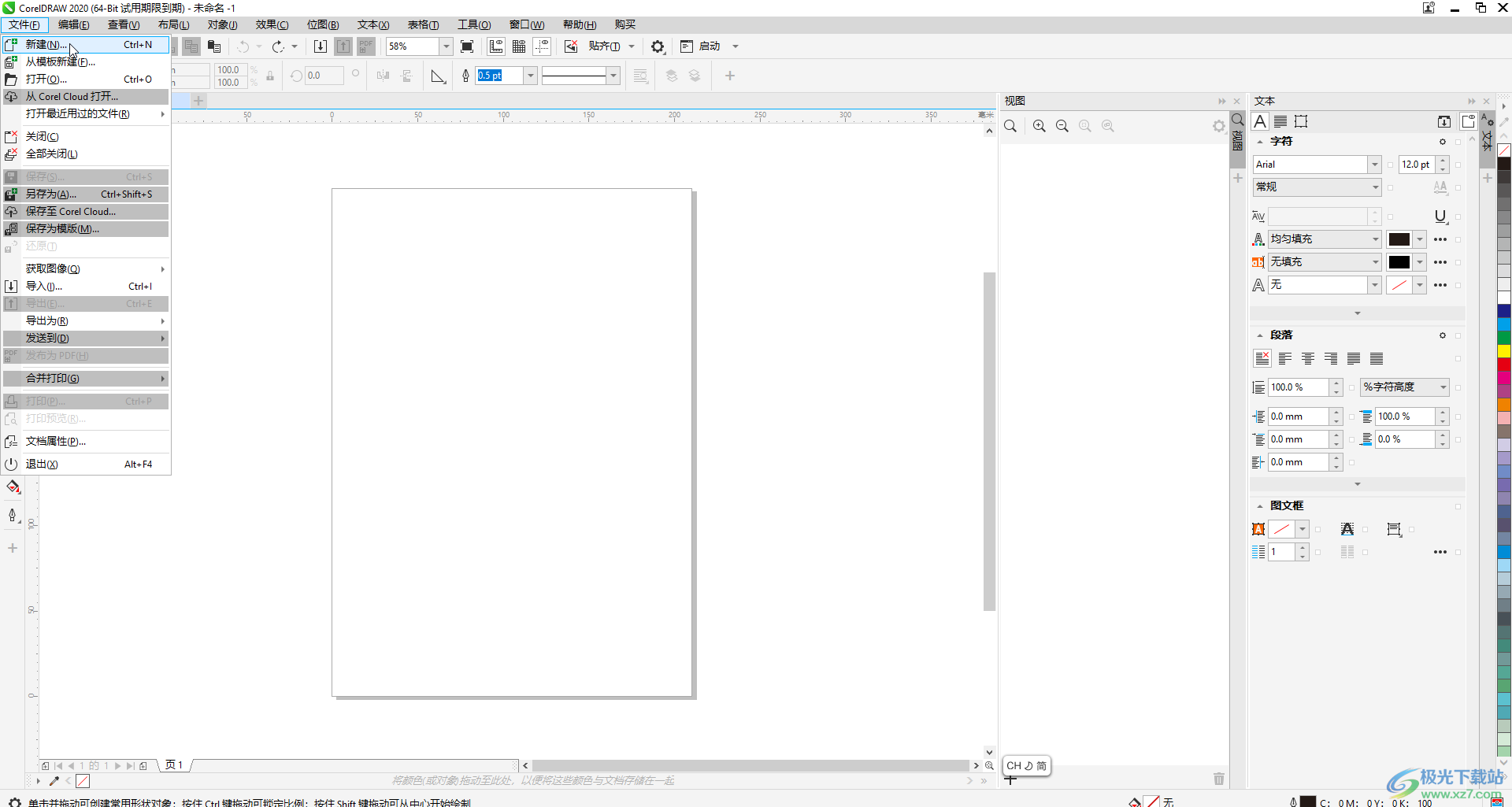Screen dimensions: 1512x807
Task: Open the Options gear icon
Action: click(658, 46)
